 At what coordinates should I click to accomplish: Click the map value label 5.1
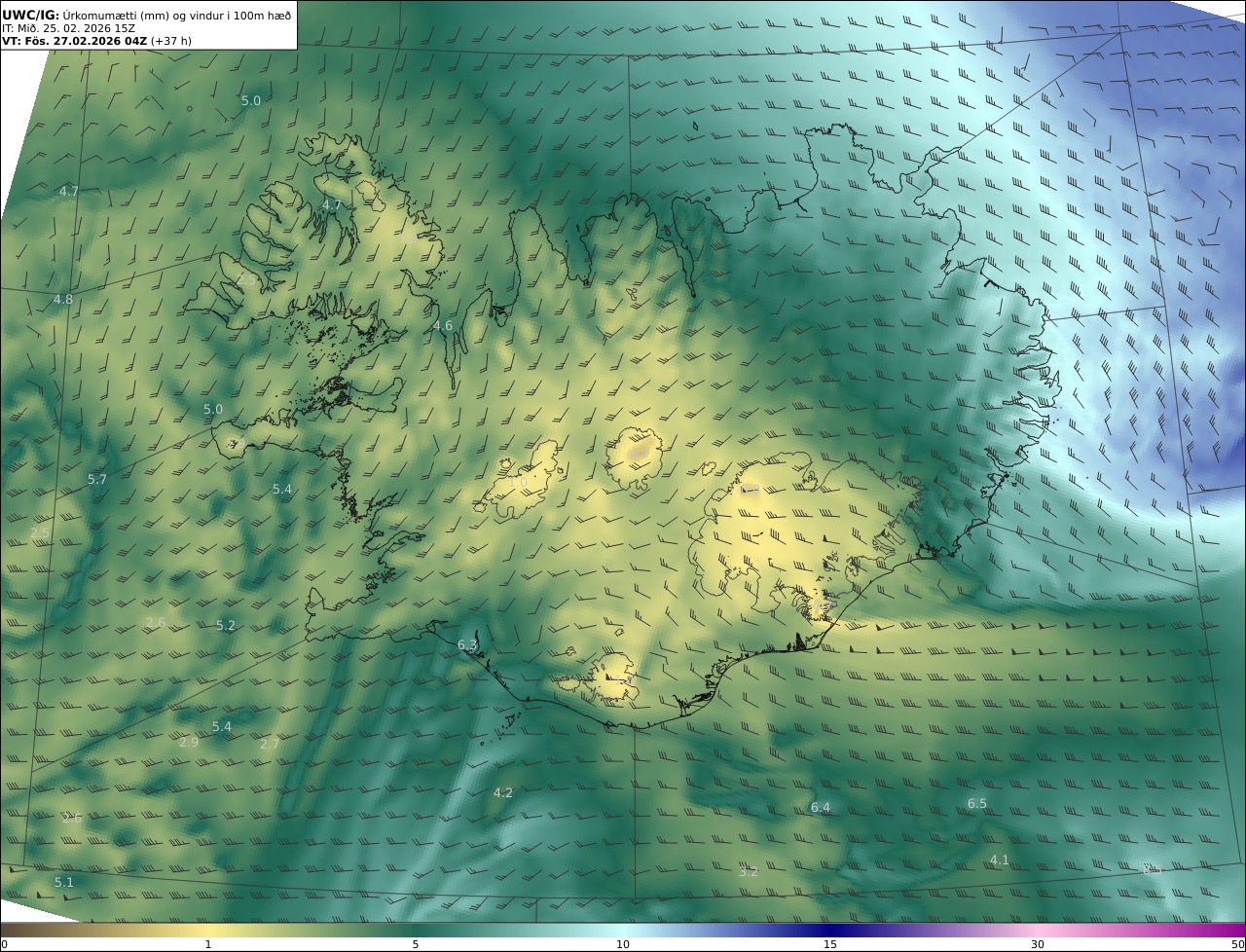64,883
